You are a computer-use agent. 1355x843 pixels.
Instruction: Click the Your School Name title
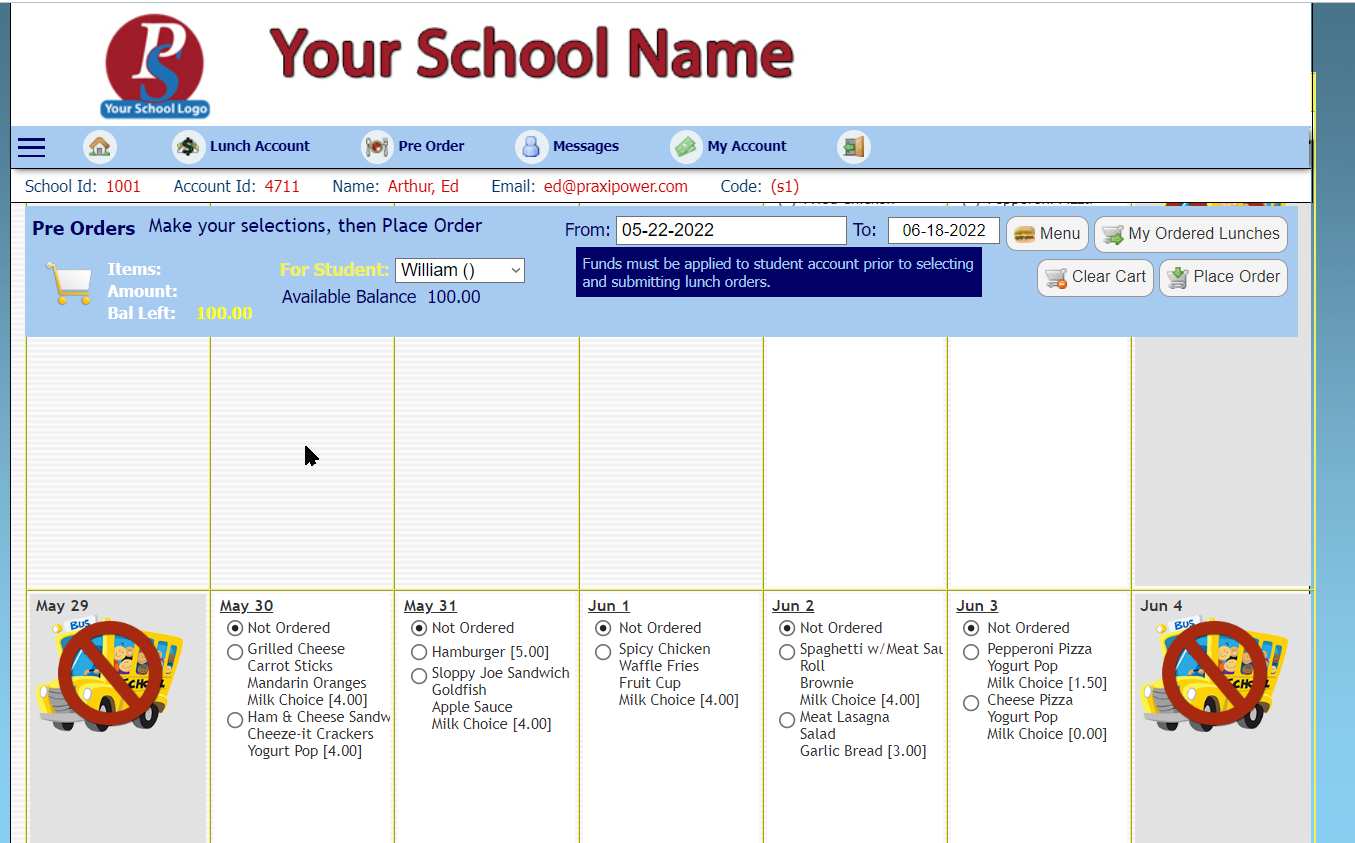[531, 53]
